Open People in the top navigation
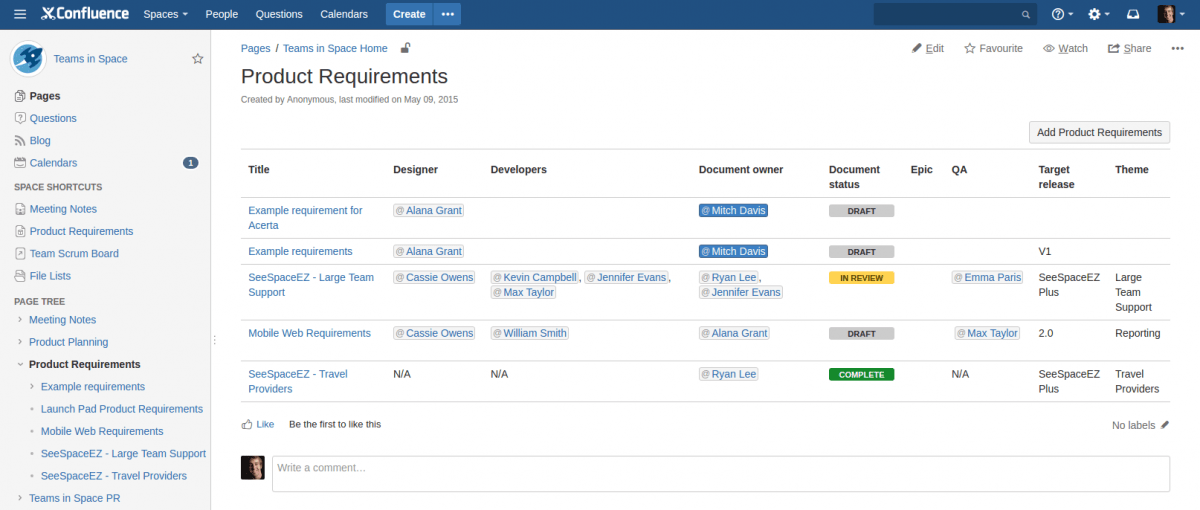Viewport: 1200px width, 510px height. 222,14
